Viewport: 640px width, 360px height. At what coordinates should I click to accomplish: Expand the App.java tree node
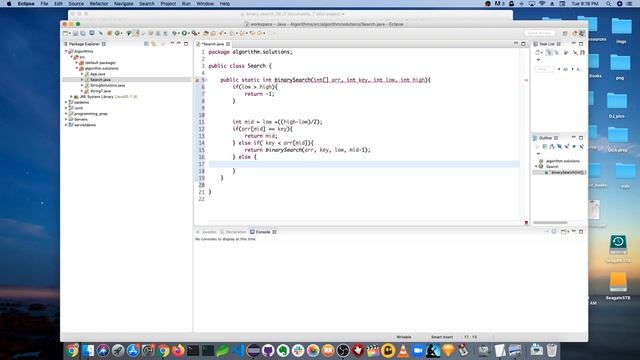[82, 74]
